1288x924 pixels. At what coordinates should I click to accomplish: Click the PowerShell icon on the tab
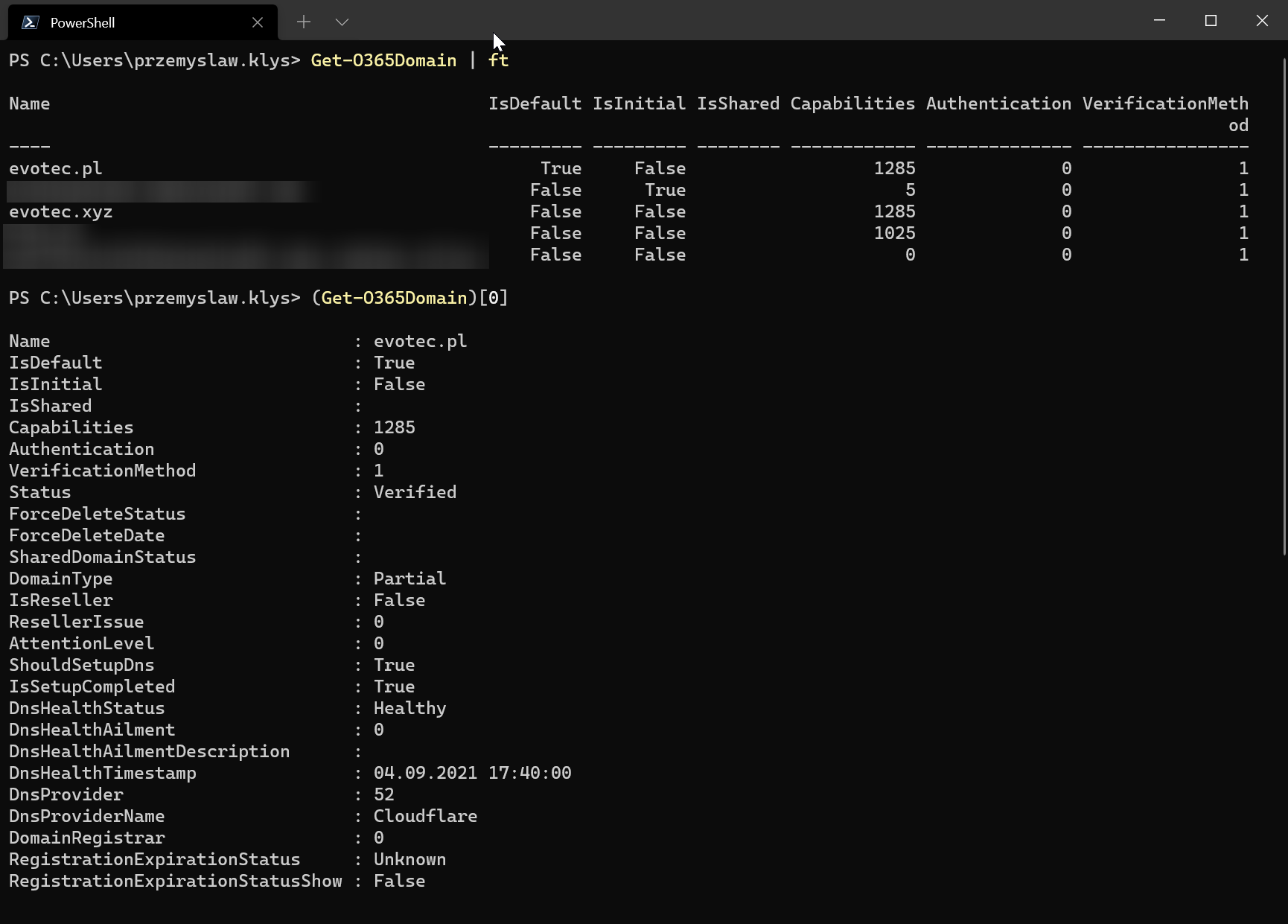click(30, 22)
